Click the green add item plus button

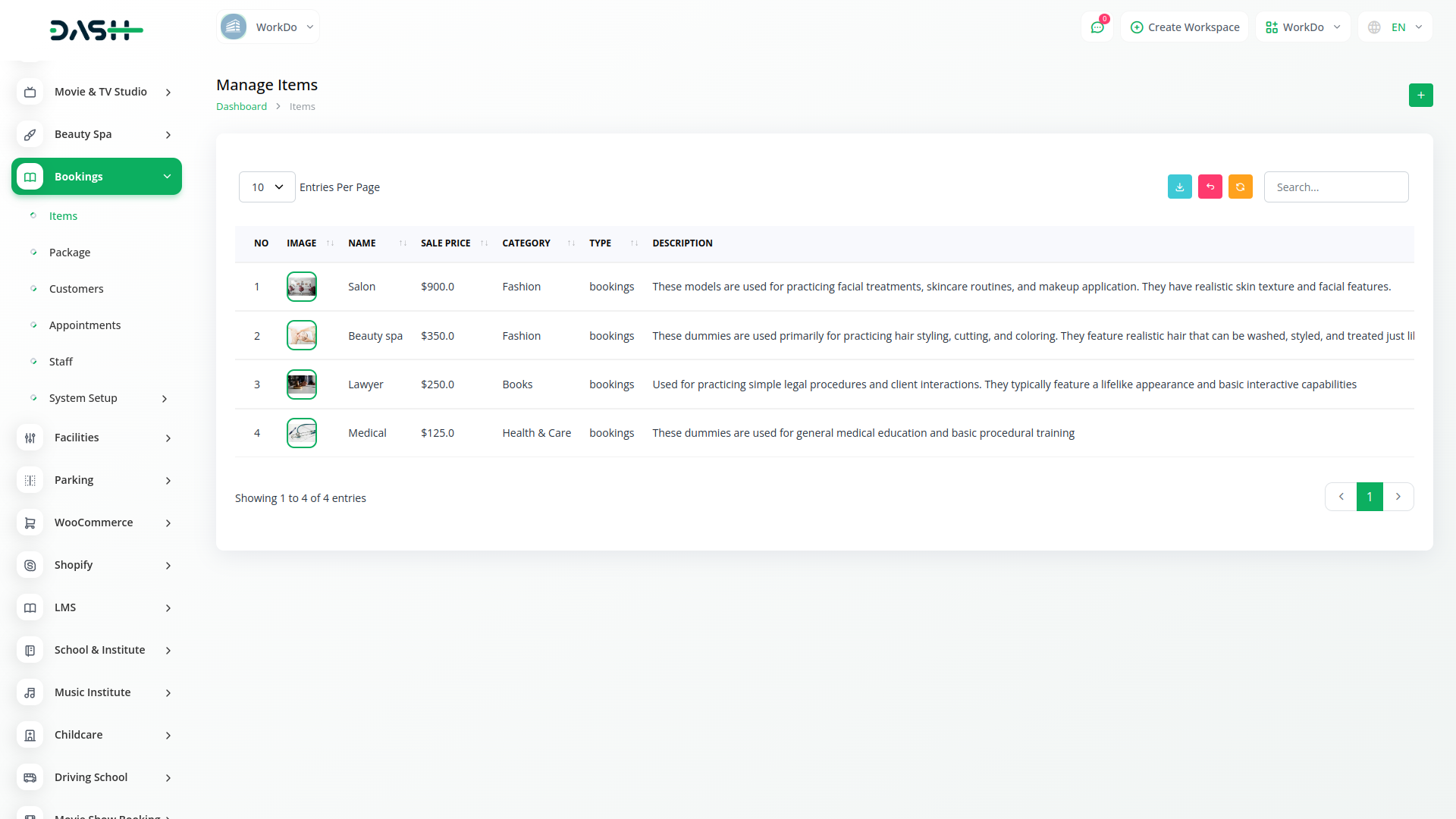(1420, 96)
